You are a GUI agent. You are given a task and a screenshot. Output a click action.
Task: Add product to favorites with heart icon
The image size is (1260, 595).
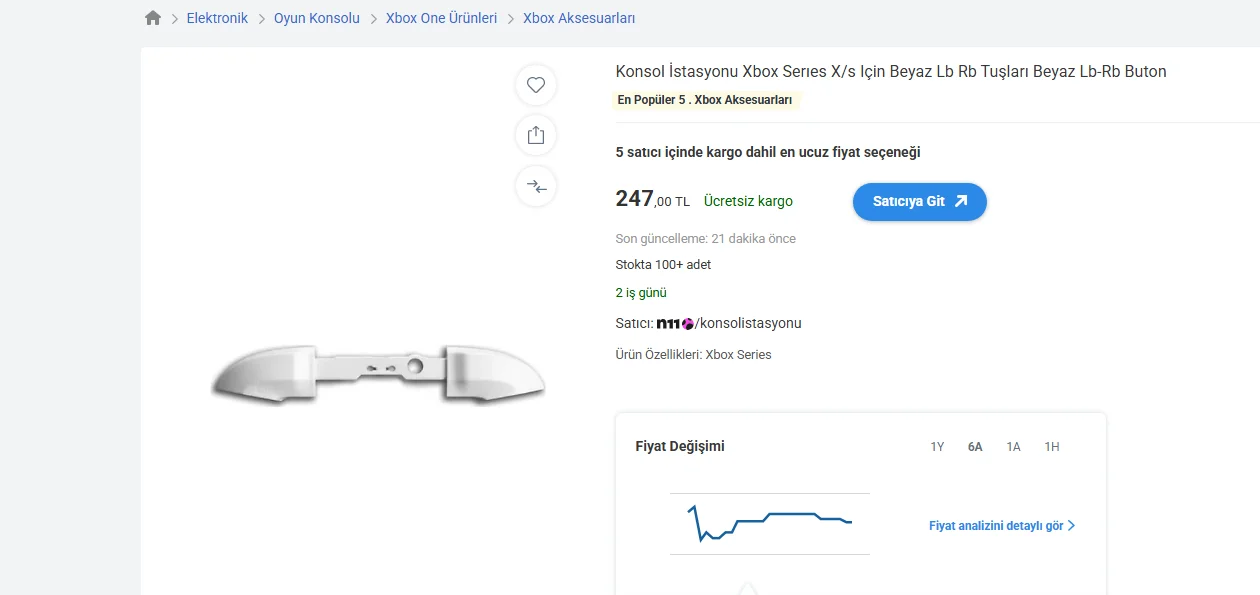(536, 85)
